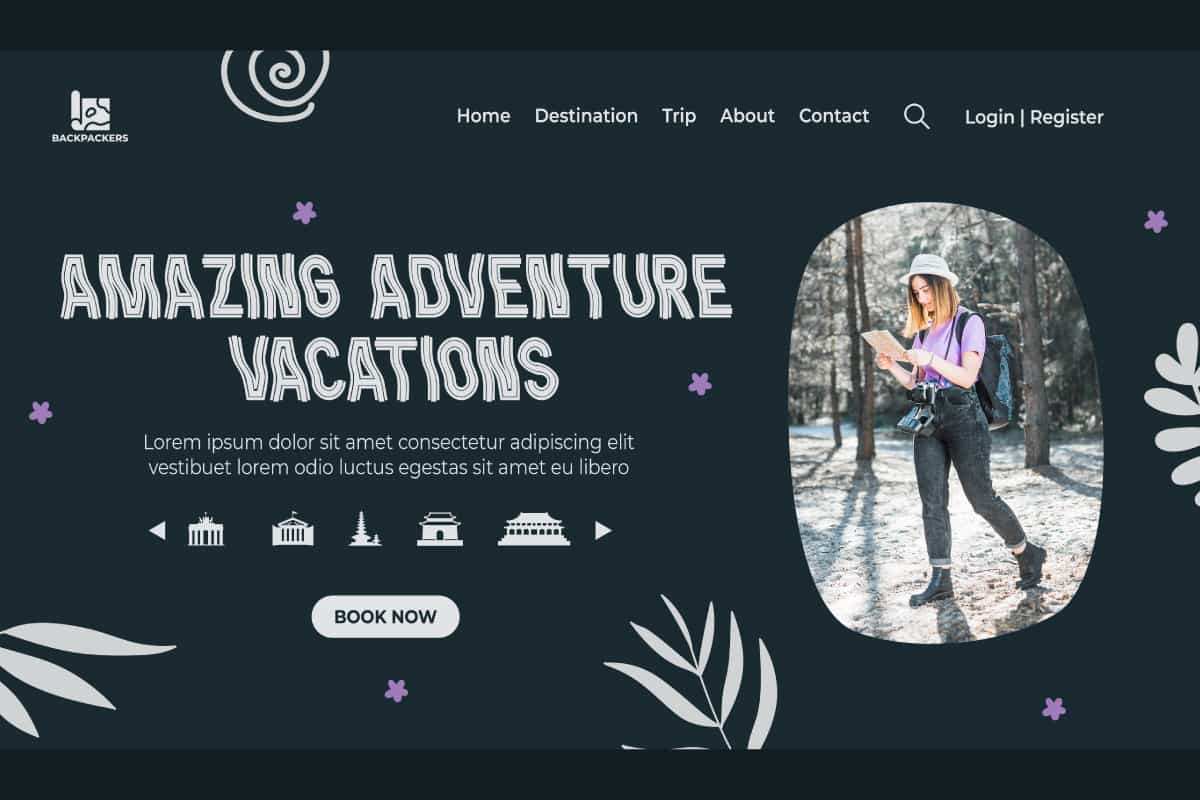Open the Trip menu item
Viewport: 1200px width, 800px height.
pos(679,117)
